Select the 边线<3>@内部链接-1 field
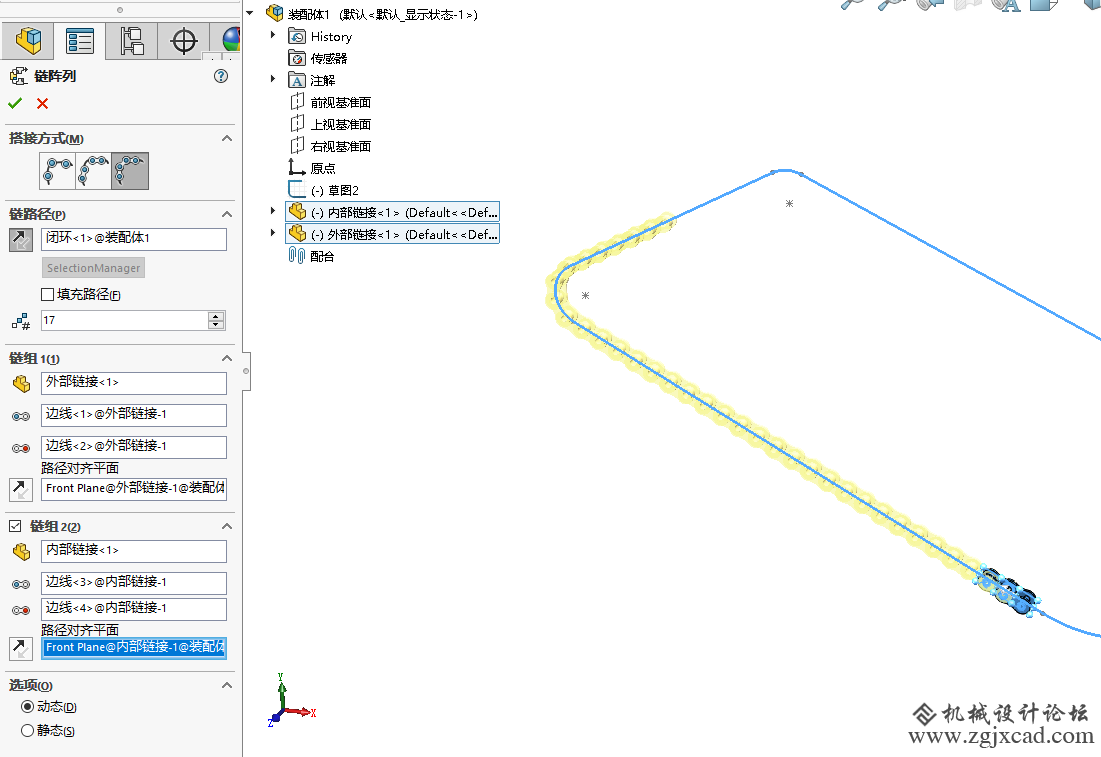 click(x=133, y=583)
